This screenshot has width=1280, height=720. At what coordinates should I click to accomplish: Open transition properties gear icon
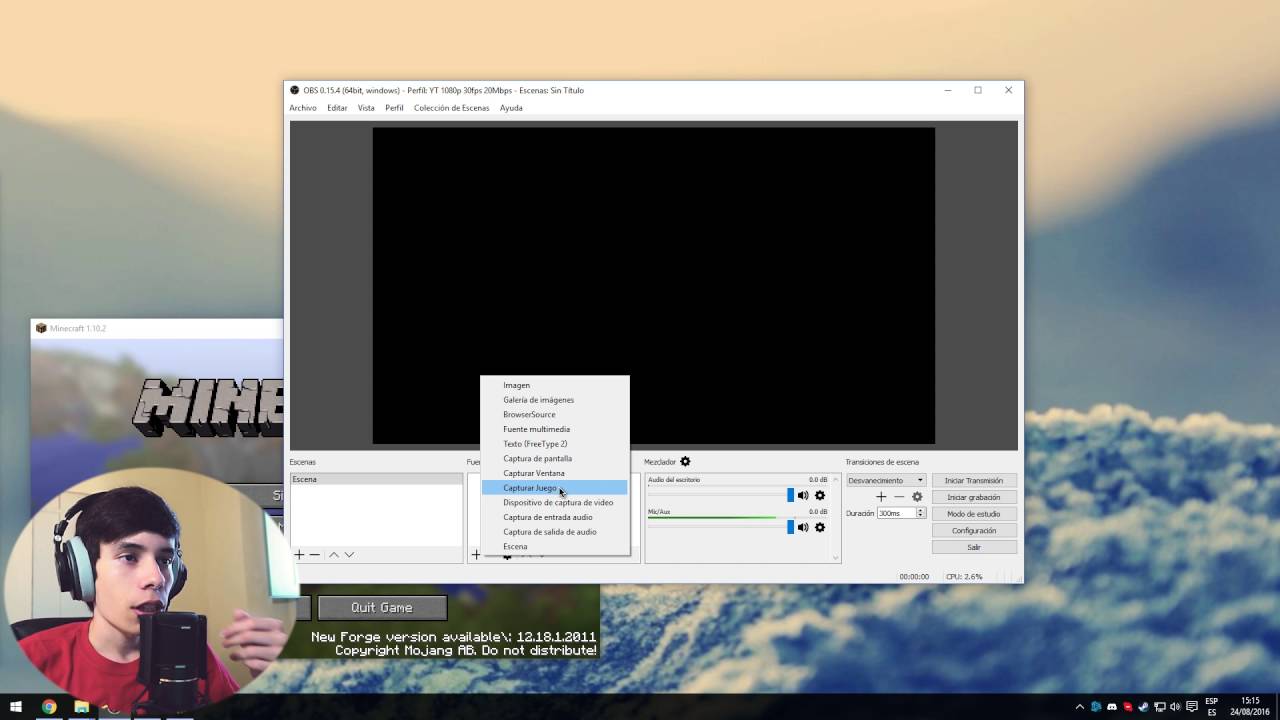tap(917, 497)
